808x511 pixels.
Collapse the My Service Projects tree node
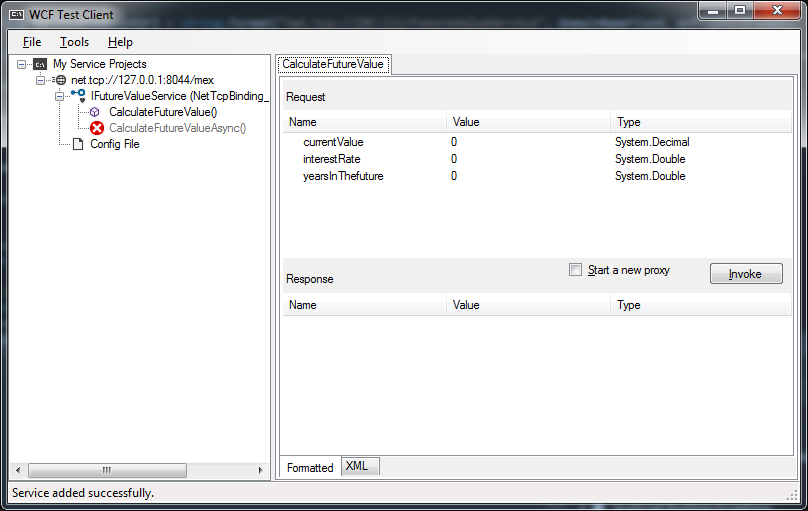point(22,64)
